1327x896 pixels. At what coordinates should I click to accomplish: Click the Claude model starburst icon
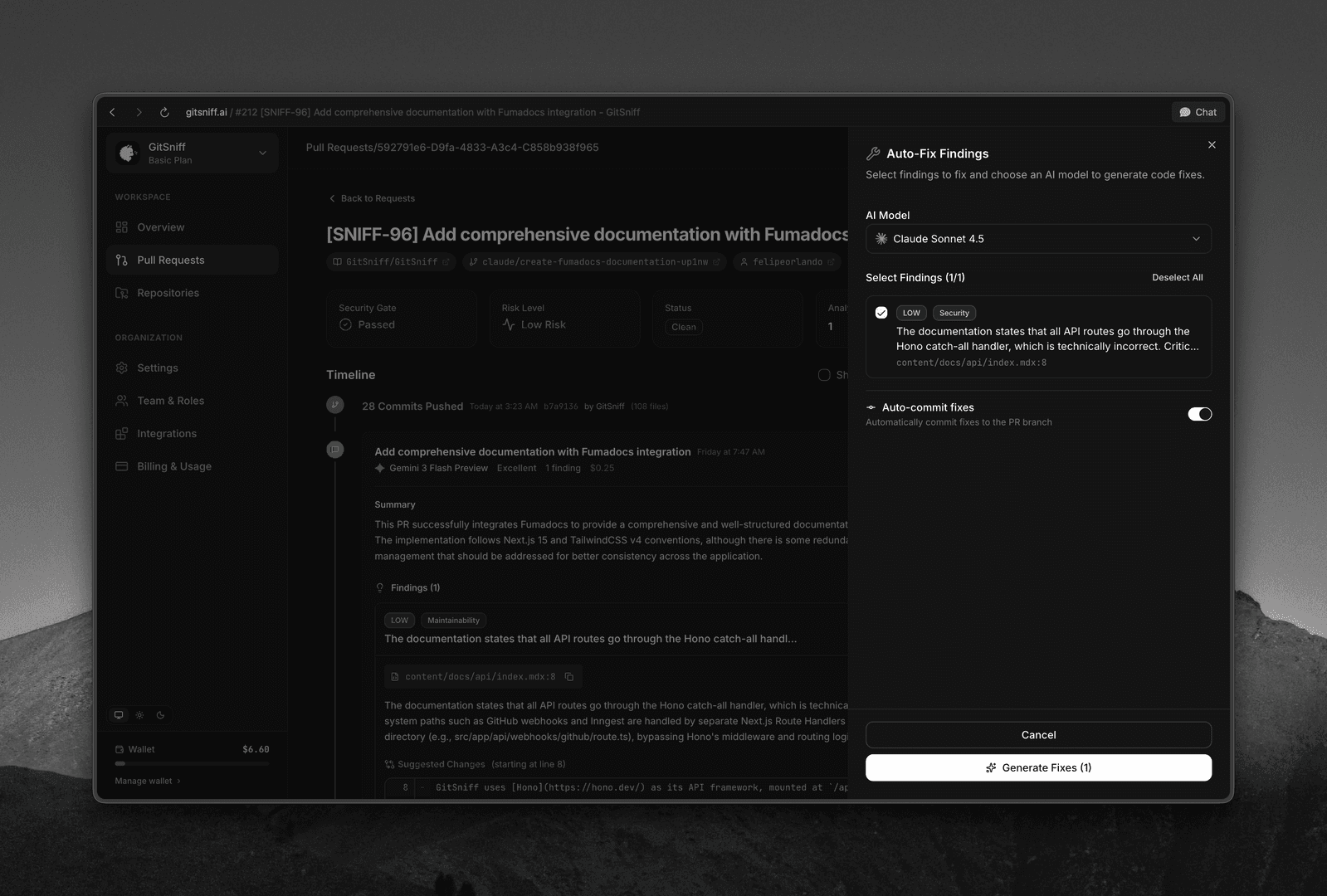[x=881, y=239]
